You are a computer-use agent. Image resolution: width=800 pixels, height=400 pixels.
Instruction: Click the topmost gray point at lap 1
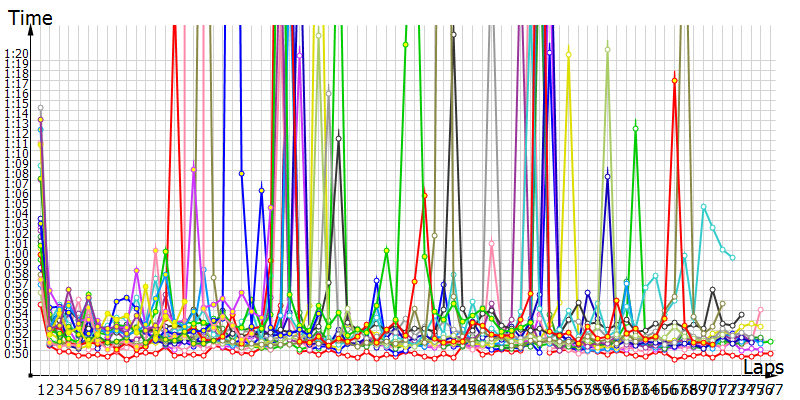pyautogui.click(x=41, y=108)
